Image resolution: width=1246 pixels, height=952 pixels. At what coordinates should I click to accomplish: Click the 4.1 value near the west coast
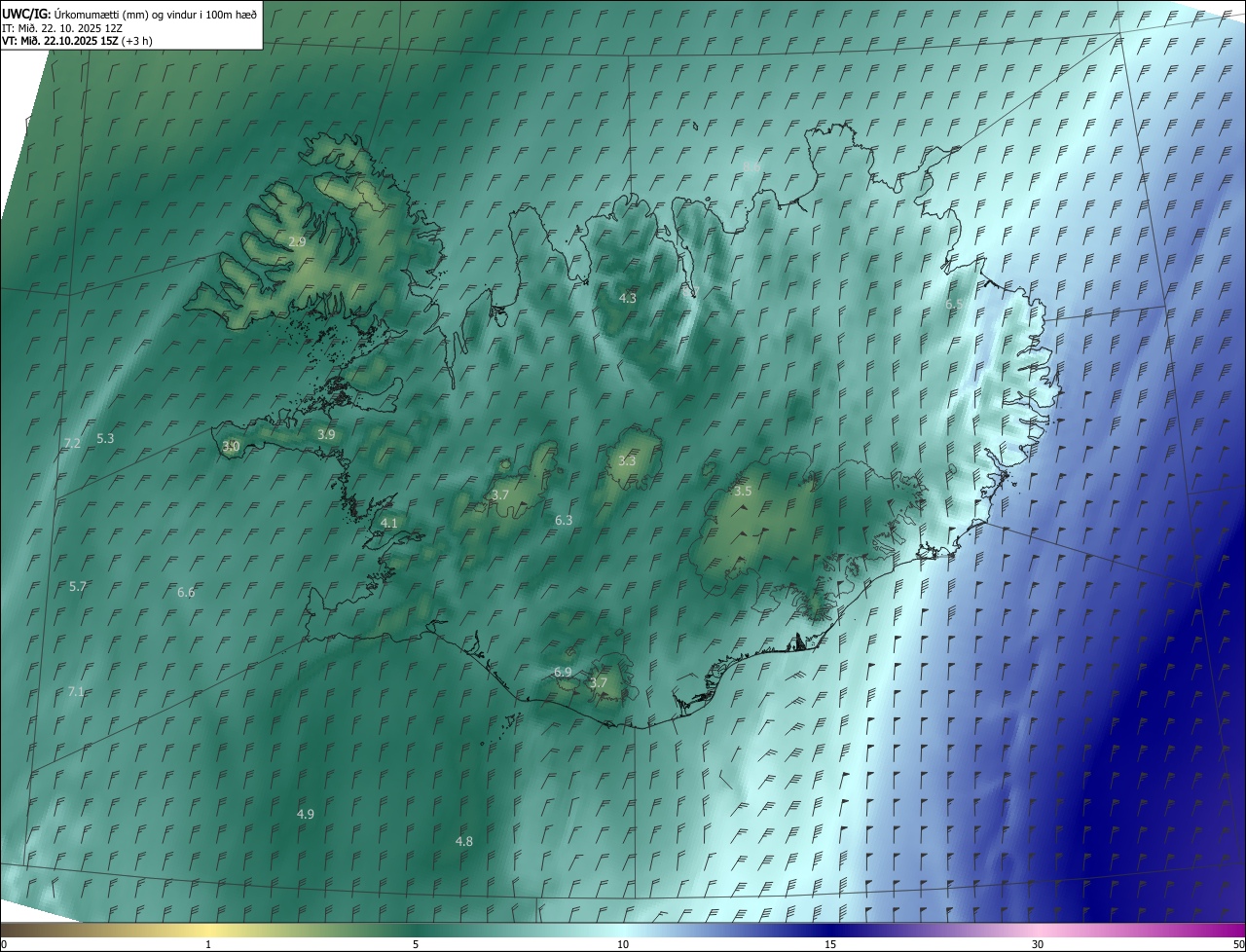[389, 523]
